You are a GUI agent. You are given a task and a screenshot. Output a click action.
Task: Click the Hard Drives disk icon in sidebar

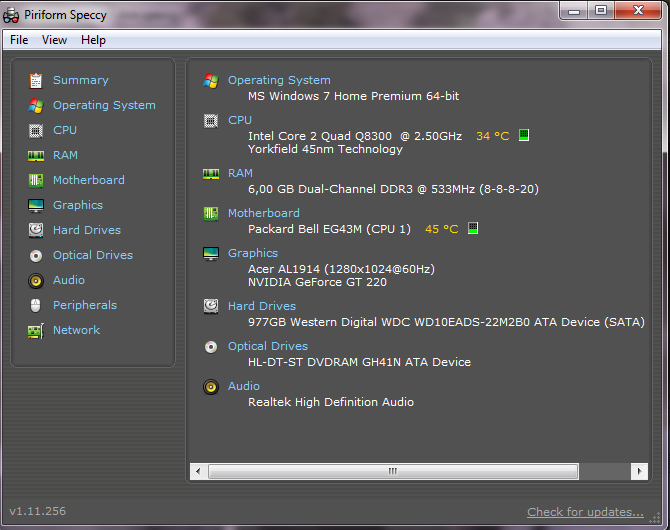click(x=36, y=230)
